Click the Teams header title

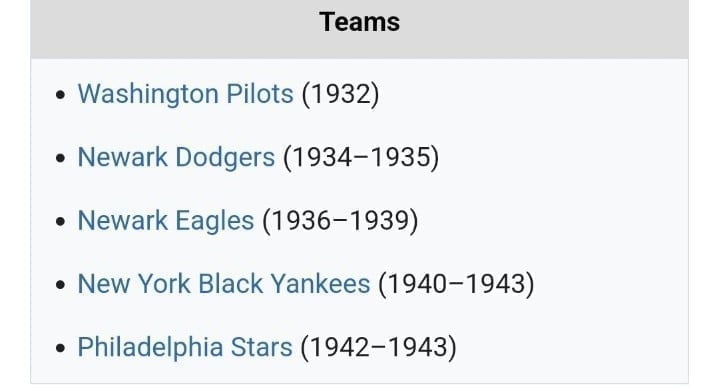pos(360,22)
